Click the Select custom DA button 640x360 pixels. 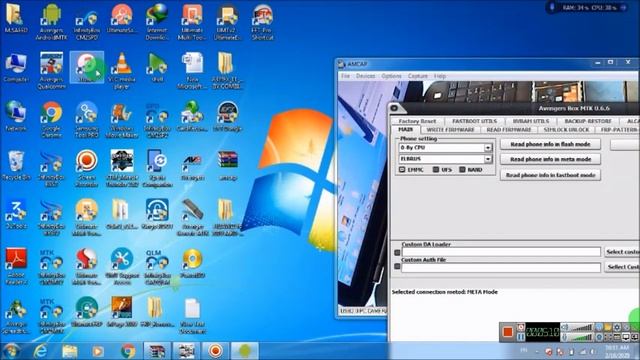(x=622, y=252)
